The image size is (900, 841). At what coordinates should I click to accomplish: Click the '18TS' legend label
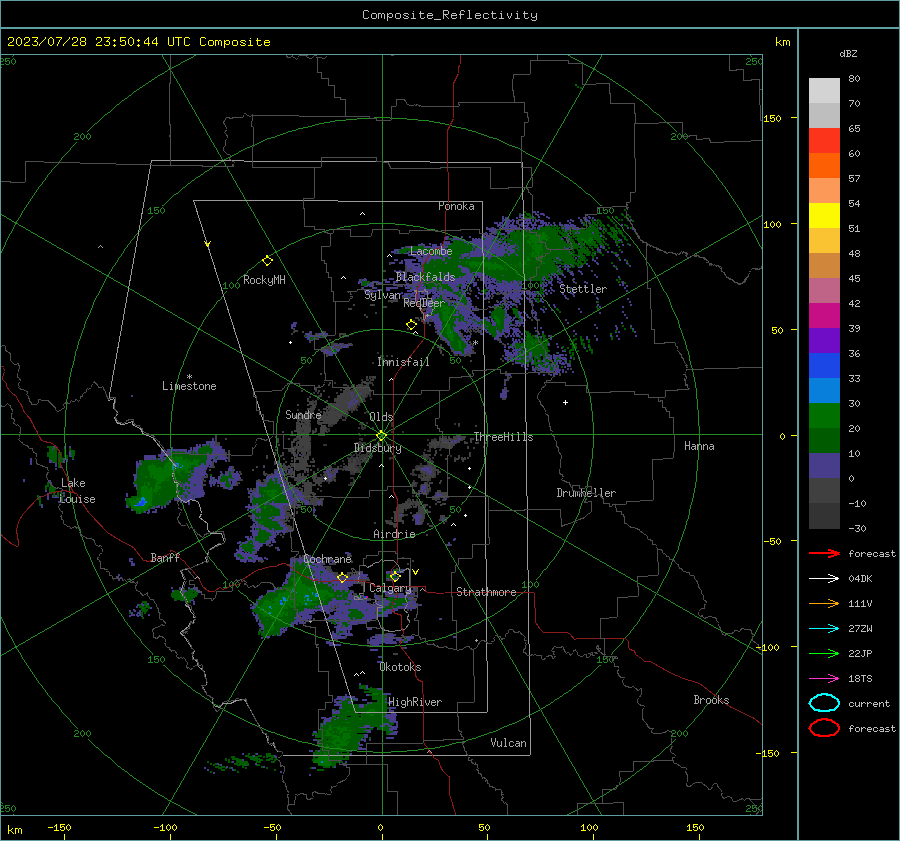click(860, 679)
